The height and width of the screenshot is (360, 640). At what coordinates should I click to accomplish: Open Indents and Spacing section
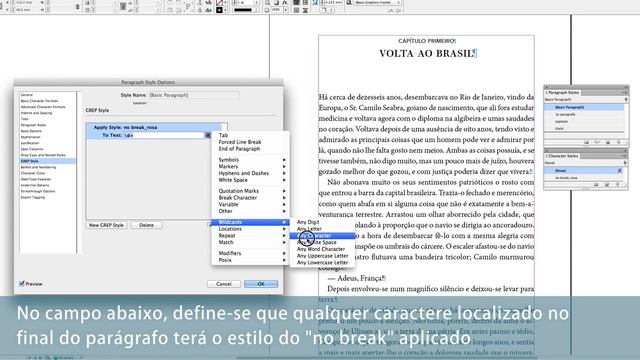pos(36,113)
